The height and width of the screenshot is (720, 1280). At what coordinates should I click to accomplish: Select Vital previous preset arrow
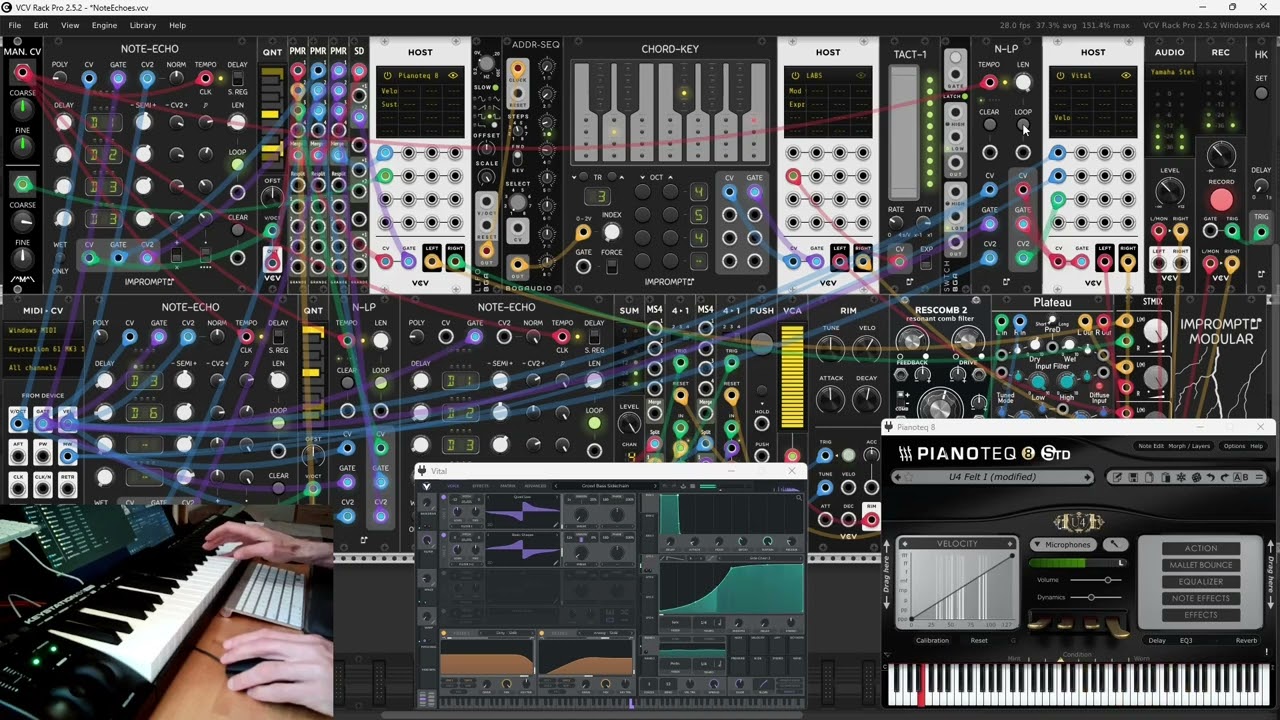coord(556,486)
